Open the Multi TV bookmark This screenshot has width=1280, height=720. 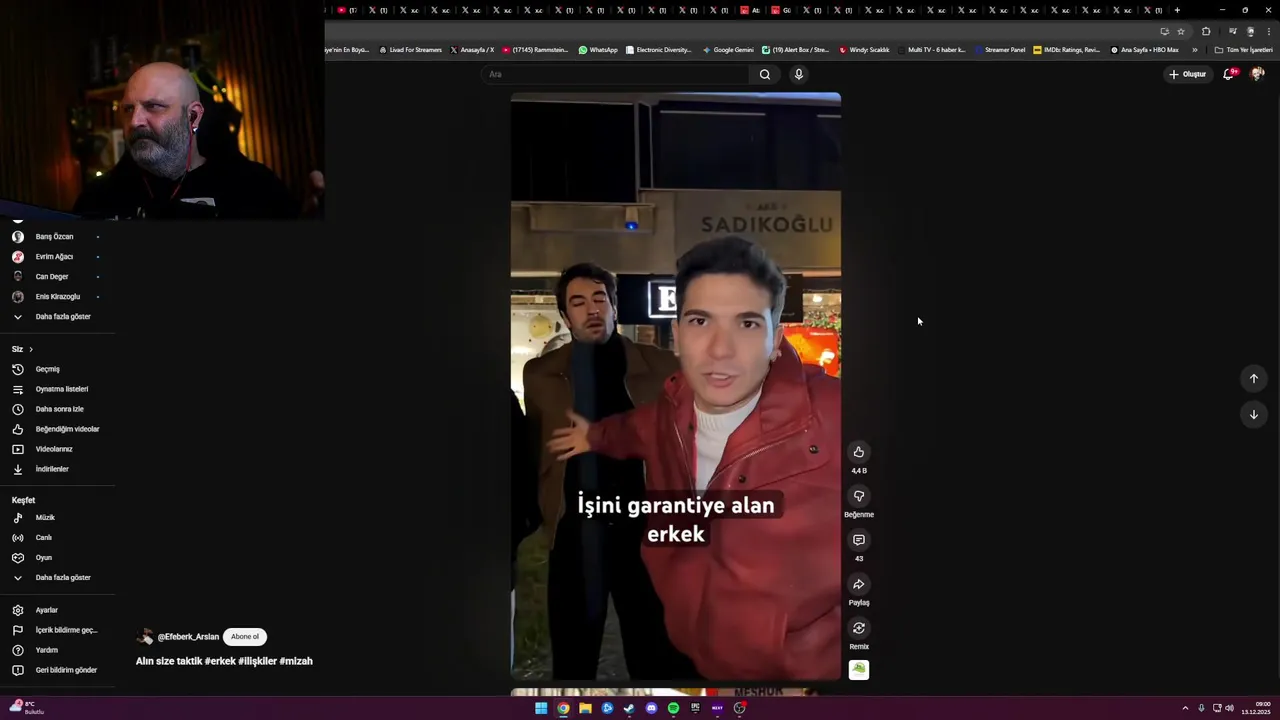(x=932, y=50)
